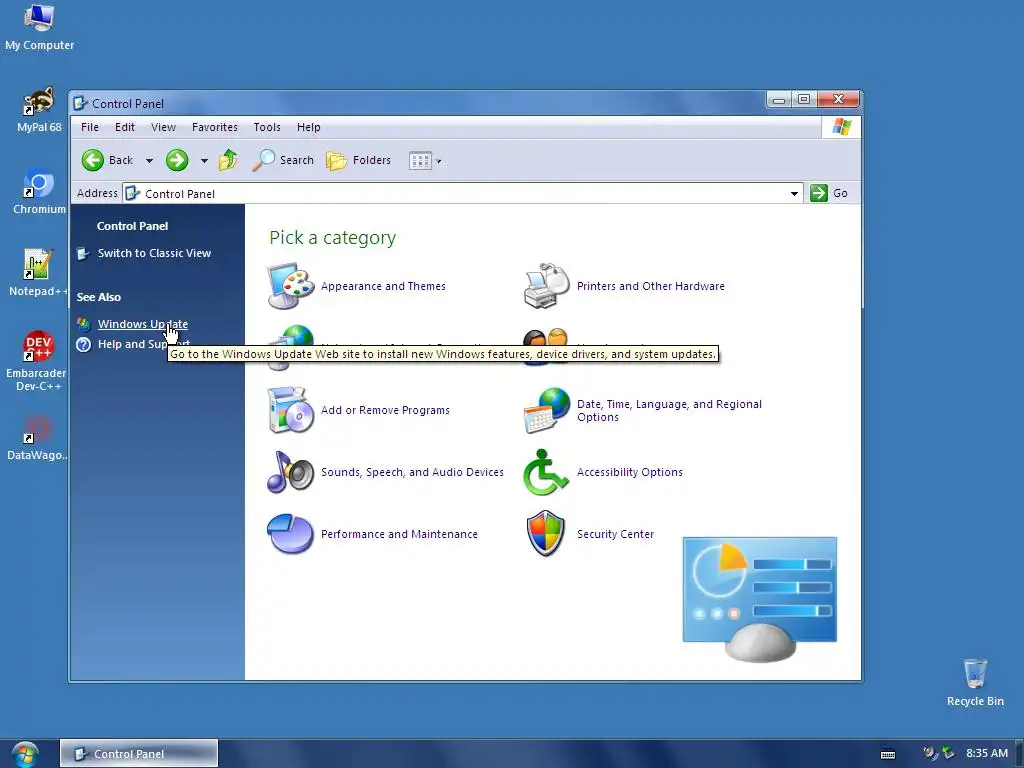Expand the Back history dropdown arrow
The height and width of the screenshot is (768, 1024).
[x=150, y=161]
